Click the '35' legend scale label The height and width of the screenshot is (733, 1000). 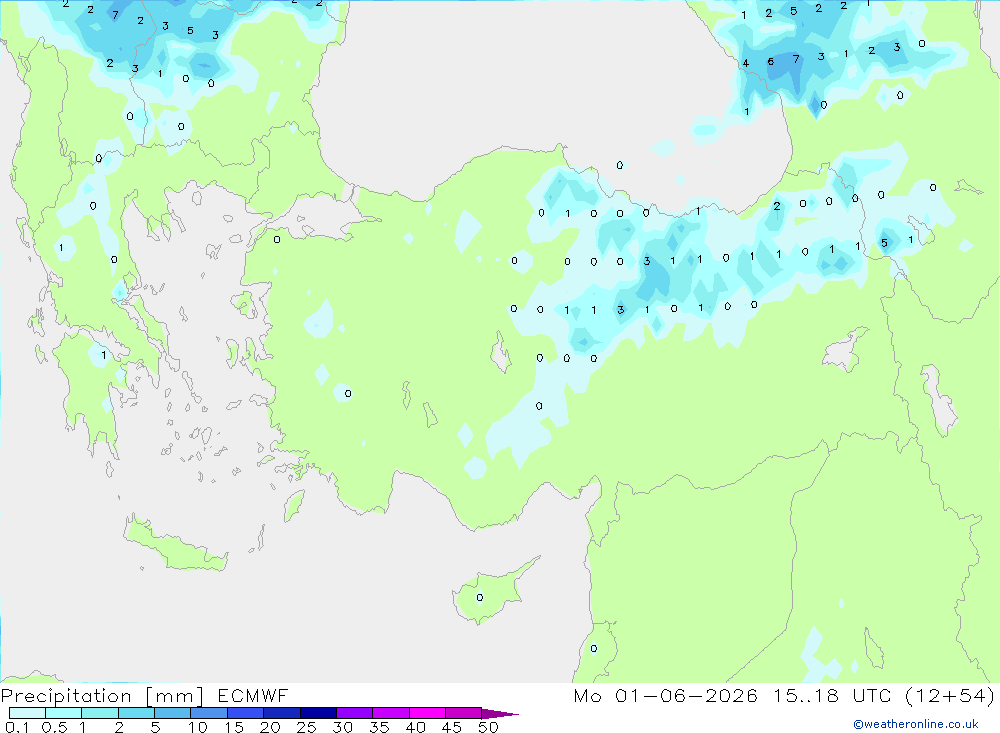(379, 727)
